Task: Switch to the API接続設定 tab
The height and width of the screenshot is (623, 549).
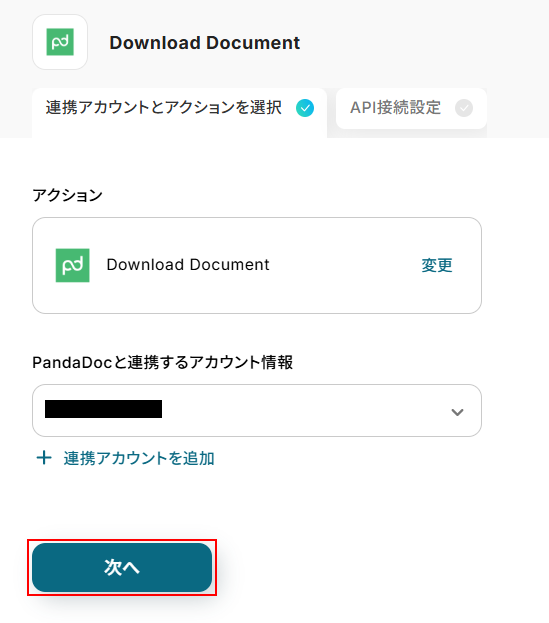Action: click(411, 108)
